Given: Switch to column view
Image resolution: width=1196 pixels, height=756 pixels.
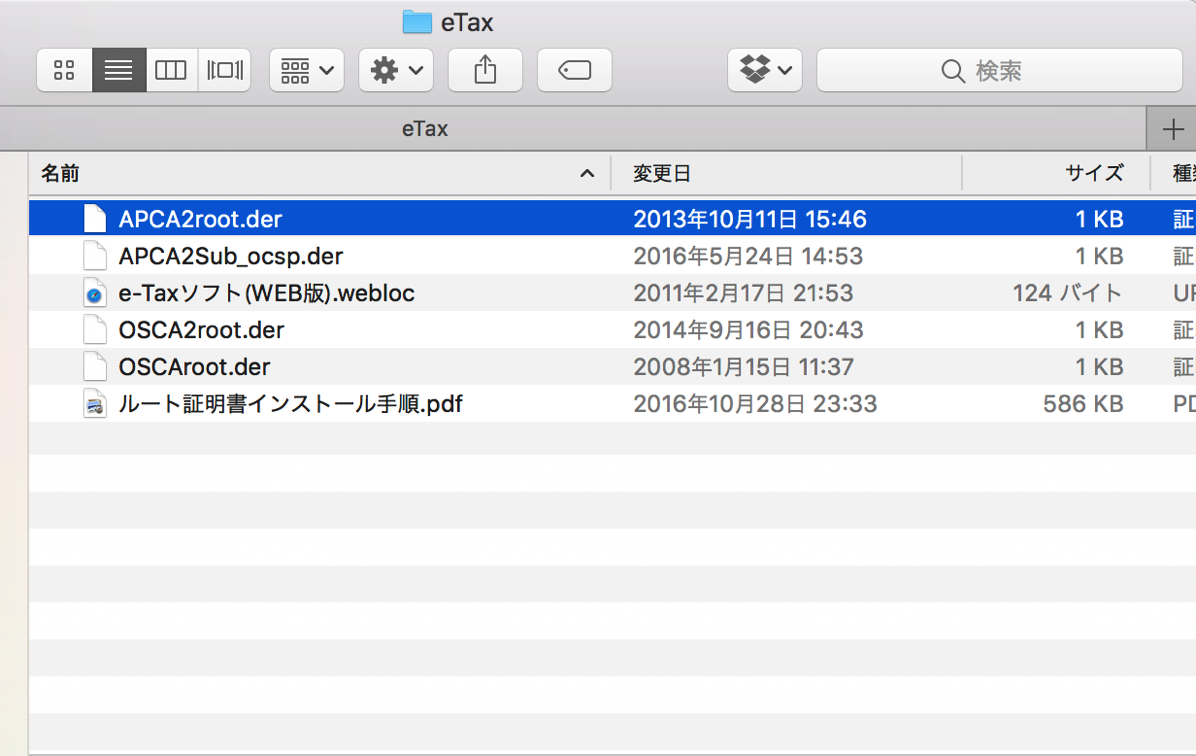Looking at the screenshot, I should click(171, 70).
